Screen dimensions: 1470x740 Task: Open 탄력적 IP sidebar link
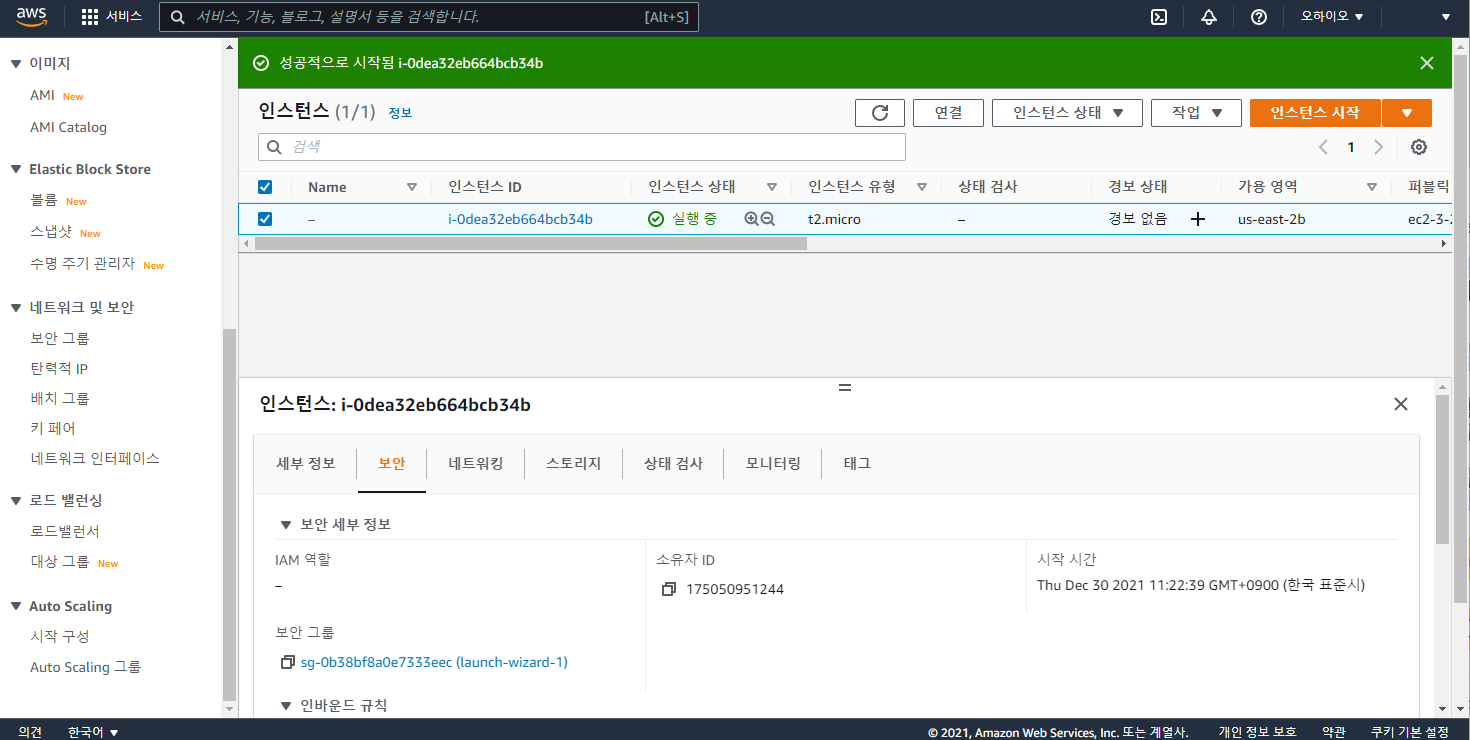pyautogui.click(x=59, y=369)
